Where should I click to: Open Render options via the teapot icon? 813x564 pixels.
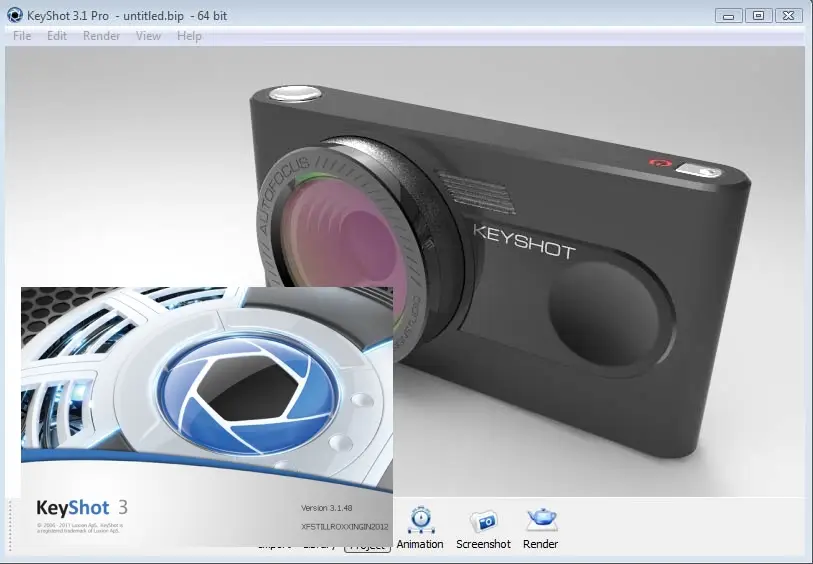point(541,528)
